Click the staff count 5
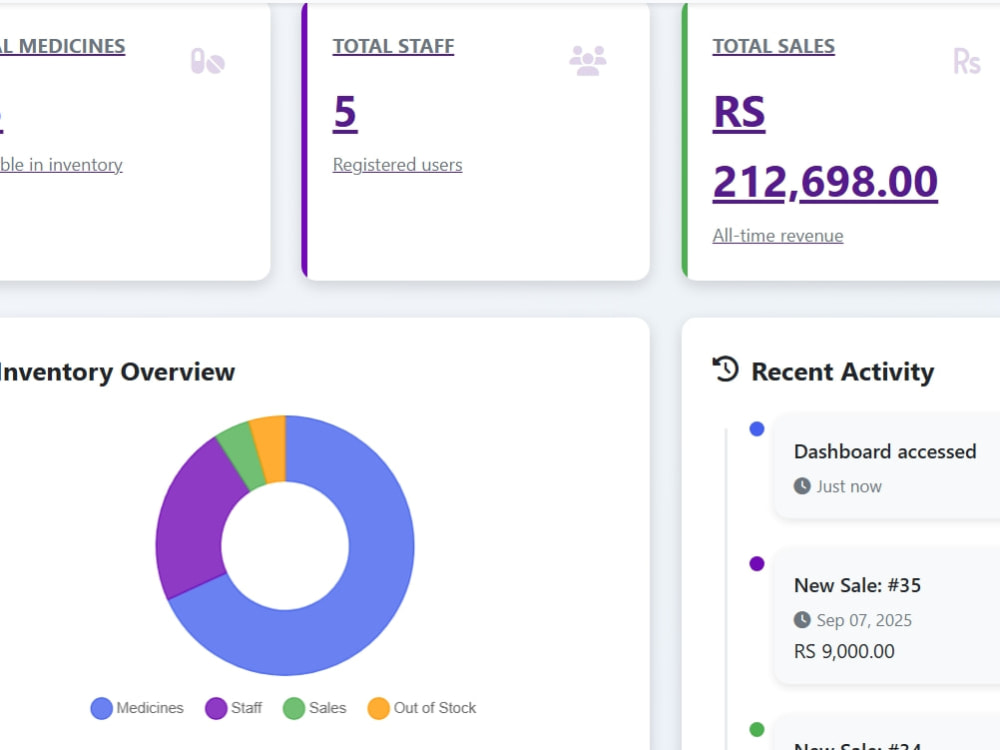 pos(345,112)
